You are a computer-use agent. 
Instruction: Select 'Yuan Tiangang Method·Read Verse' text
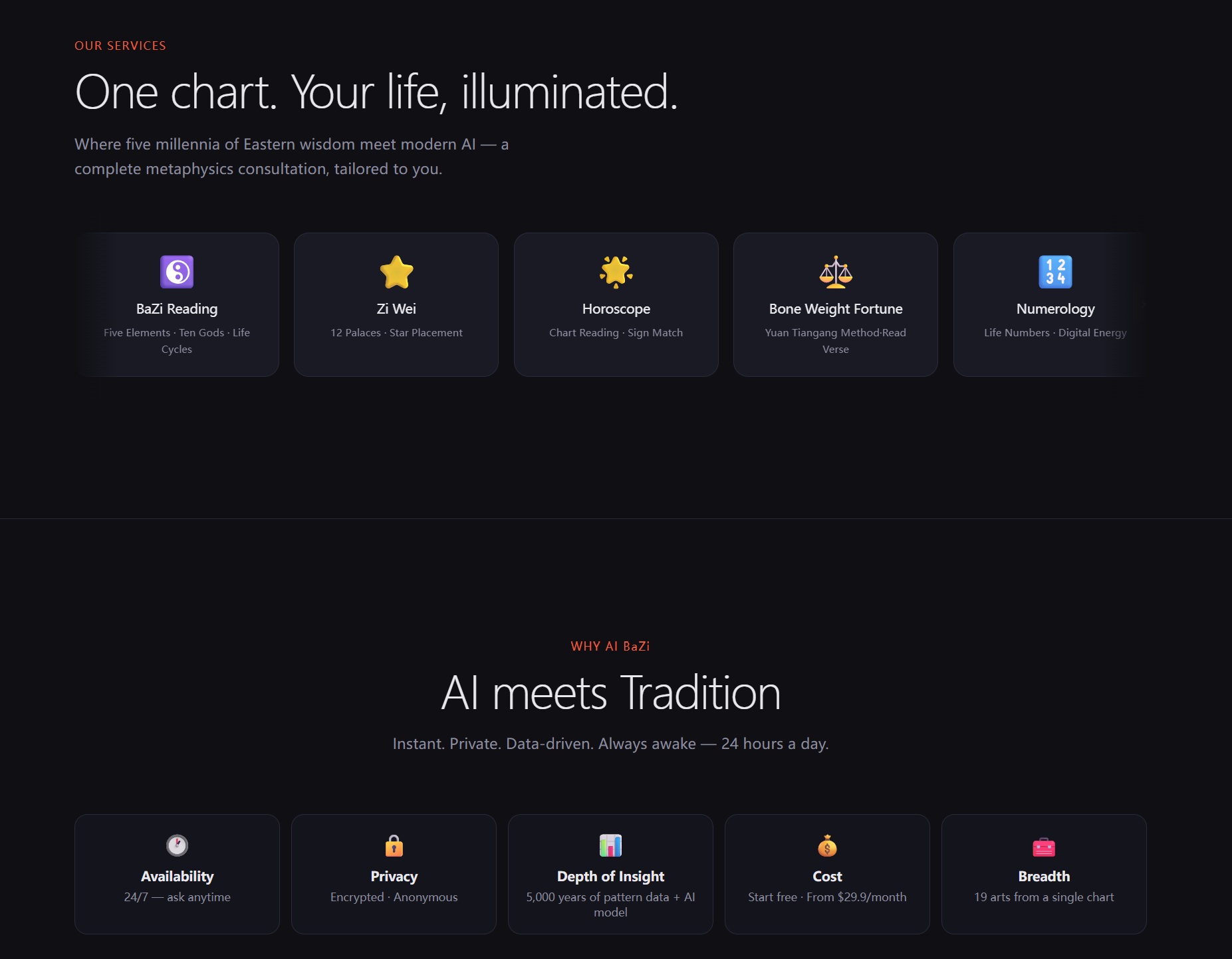[x=836, y=341]
